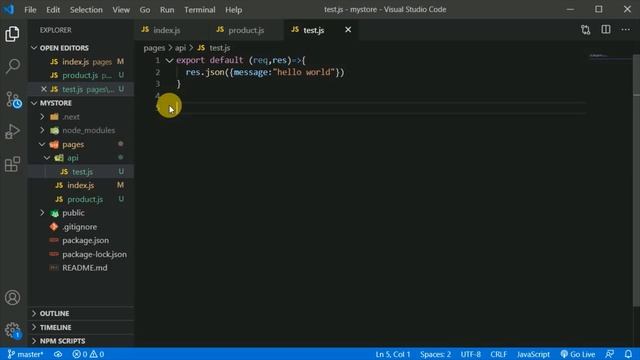This screenshot has height=360, width=640.
Task: Expand the public folder
Action: click(42, 213)
